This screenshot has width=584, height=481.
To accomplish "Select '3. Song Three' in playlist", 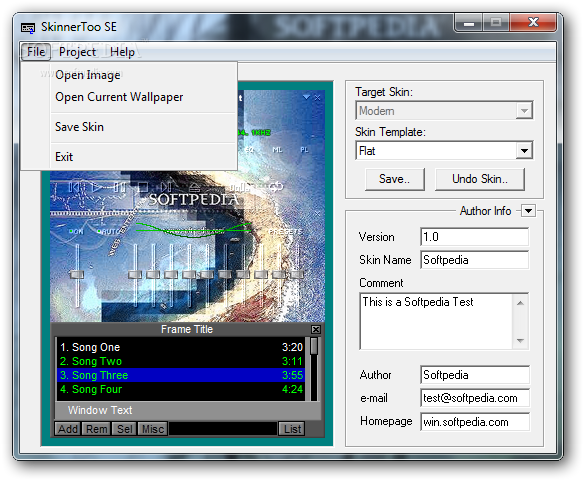I will click(x=181, y=375).
